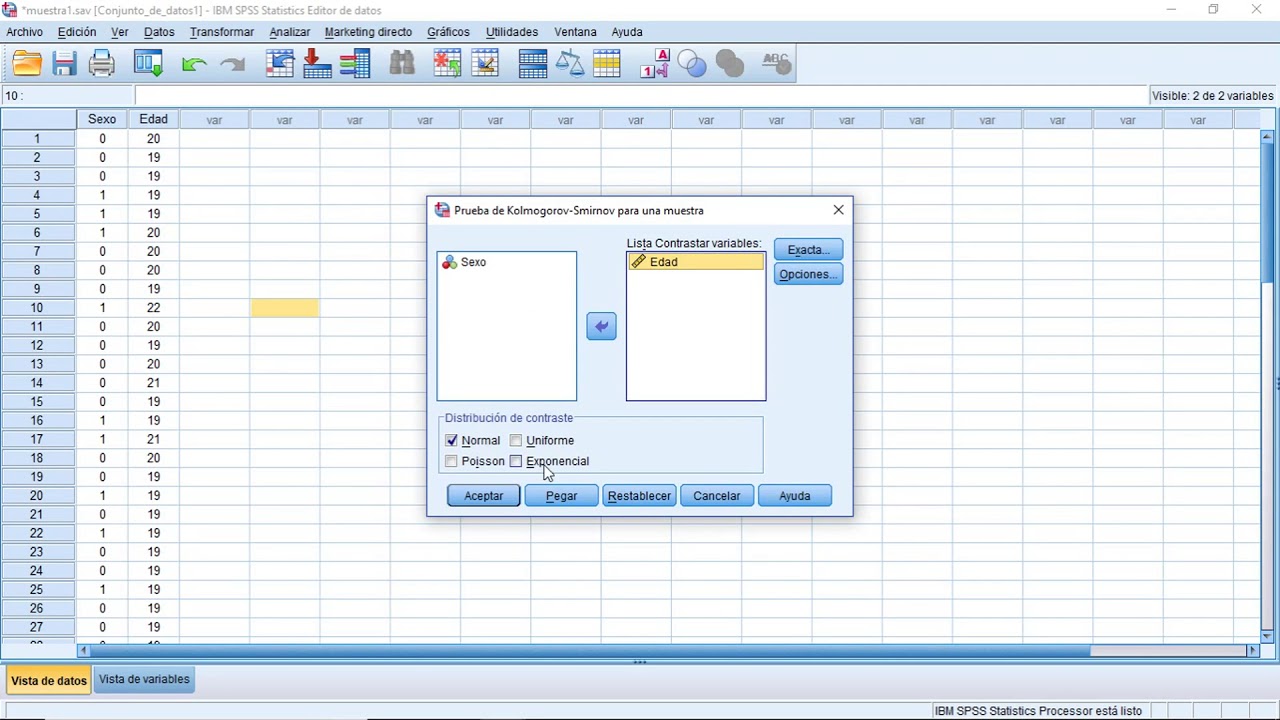Image resolution: width=1280 pixels, height=720 pixels.
Task: Enable the Poisson distribution checkbox
Action: click(x=452, y=461)
